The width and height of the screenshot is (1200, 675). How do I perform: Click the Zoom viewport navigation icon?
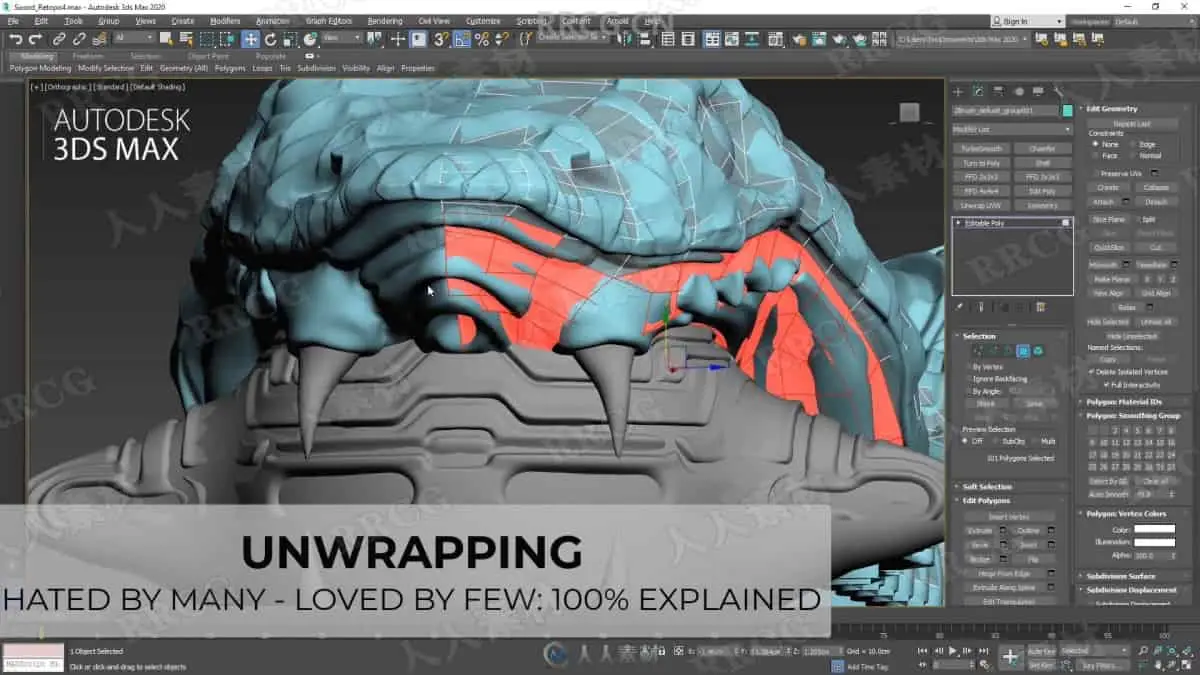(x=1143, y=650)
